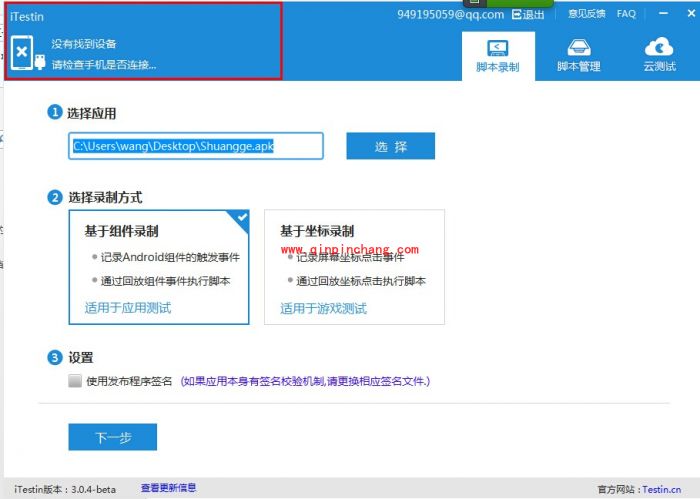Click the signature note in purple parentheses
The image size is (700, 499).
pos(305,381)
